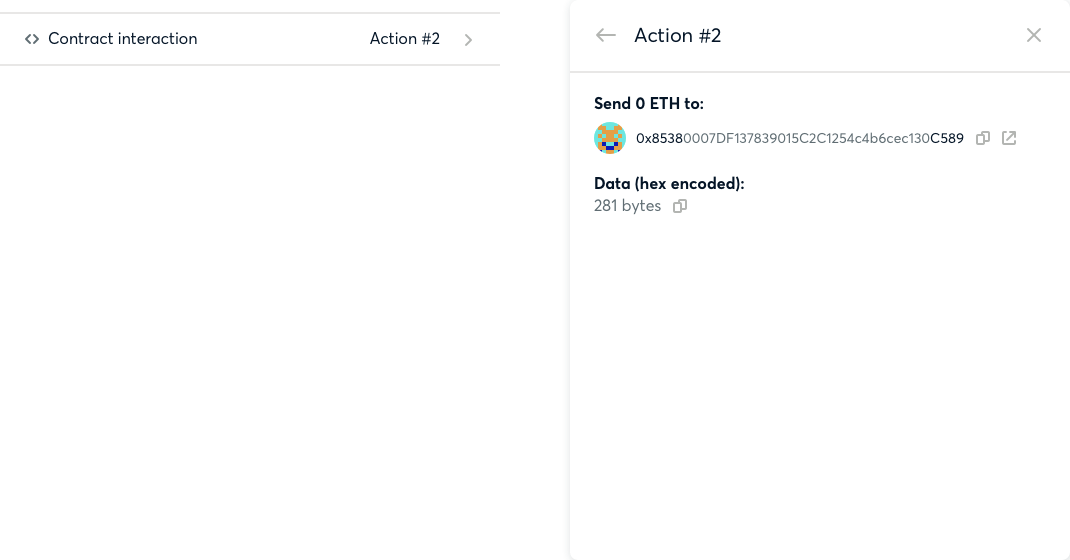1070x560 pixels.
Task: Expand Action #2 row with the right chevron
Action: 468,40
